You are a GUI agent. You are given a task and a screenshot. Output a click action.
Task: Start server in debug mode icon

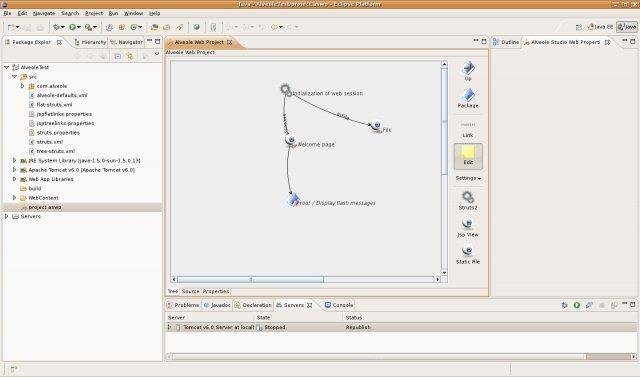pyautogui.click(x=564, y=305)
